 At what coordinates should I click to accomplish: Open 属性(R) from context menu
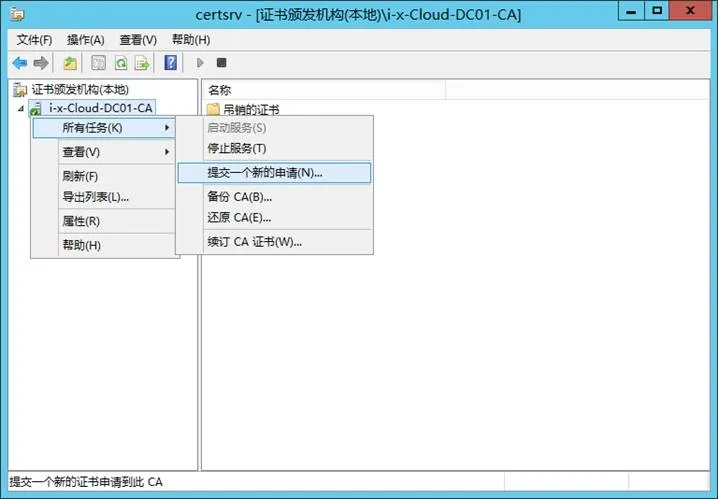104,221
